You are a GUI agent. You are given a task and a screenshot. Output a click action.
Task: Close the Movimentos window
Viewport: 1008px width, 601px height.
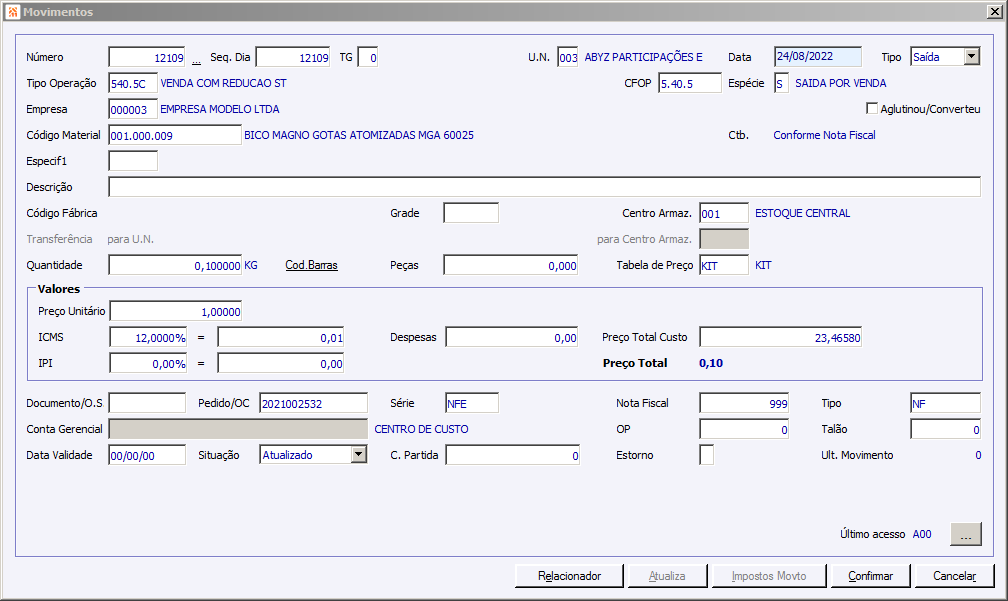coord(994,12)
